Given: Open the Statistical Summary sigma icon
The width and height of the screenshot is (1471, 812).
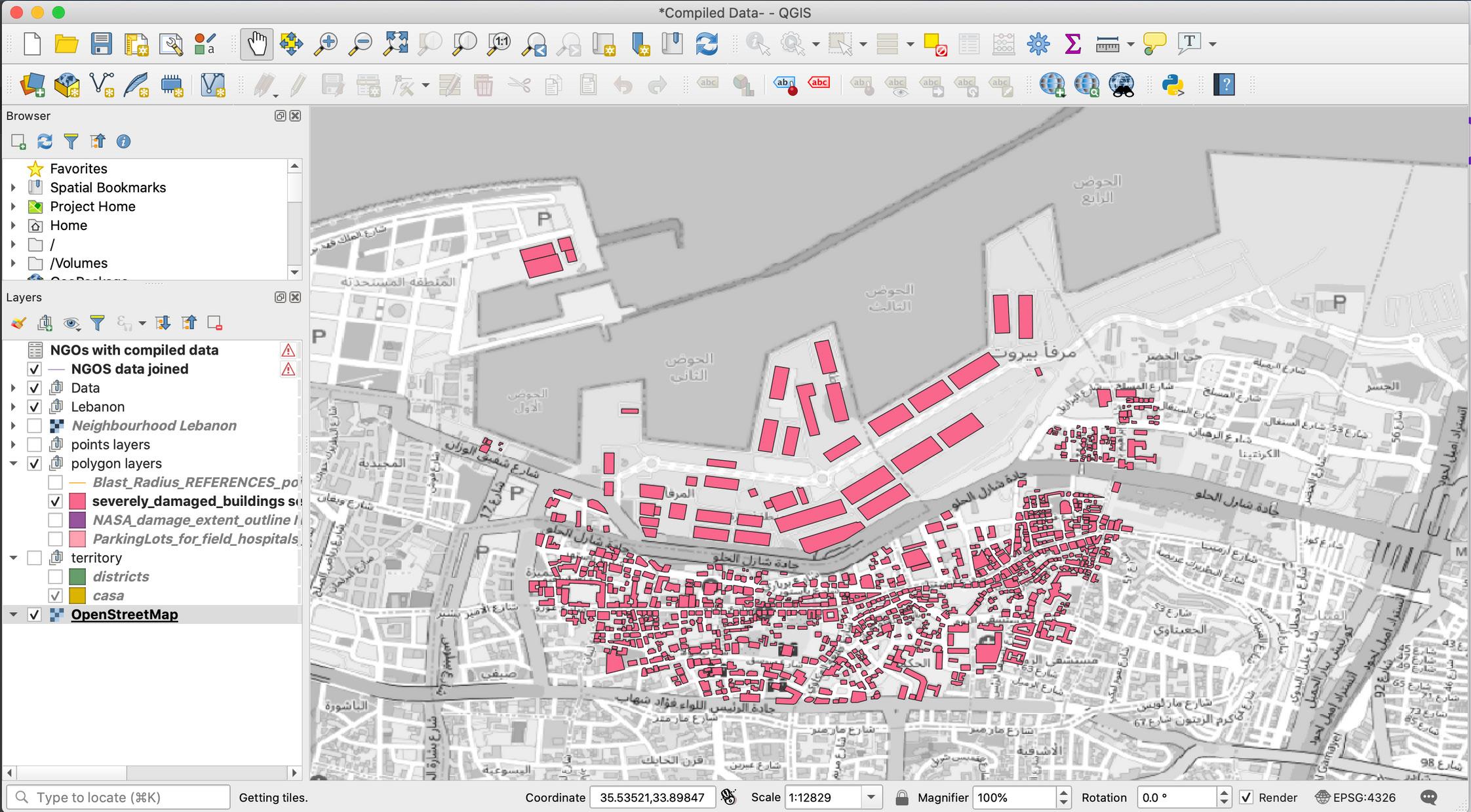Looking at the screenshot, I should click(x=1072, y=44).
